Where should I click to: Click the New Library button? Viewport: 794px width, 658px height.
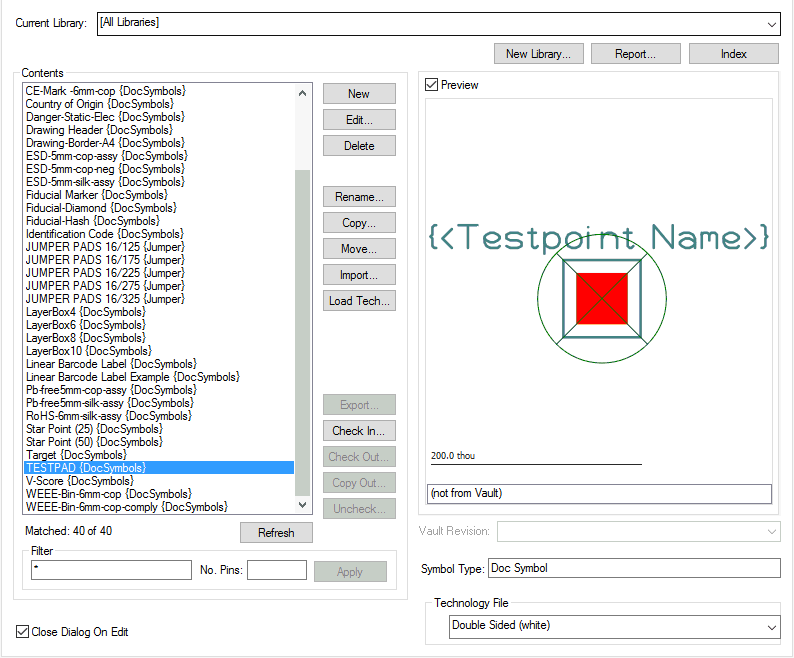pos(538,54)
